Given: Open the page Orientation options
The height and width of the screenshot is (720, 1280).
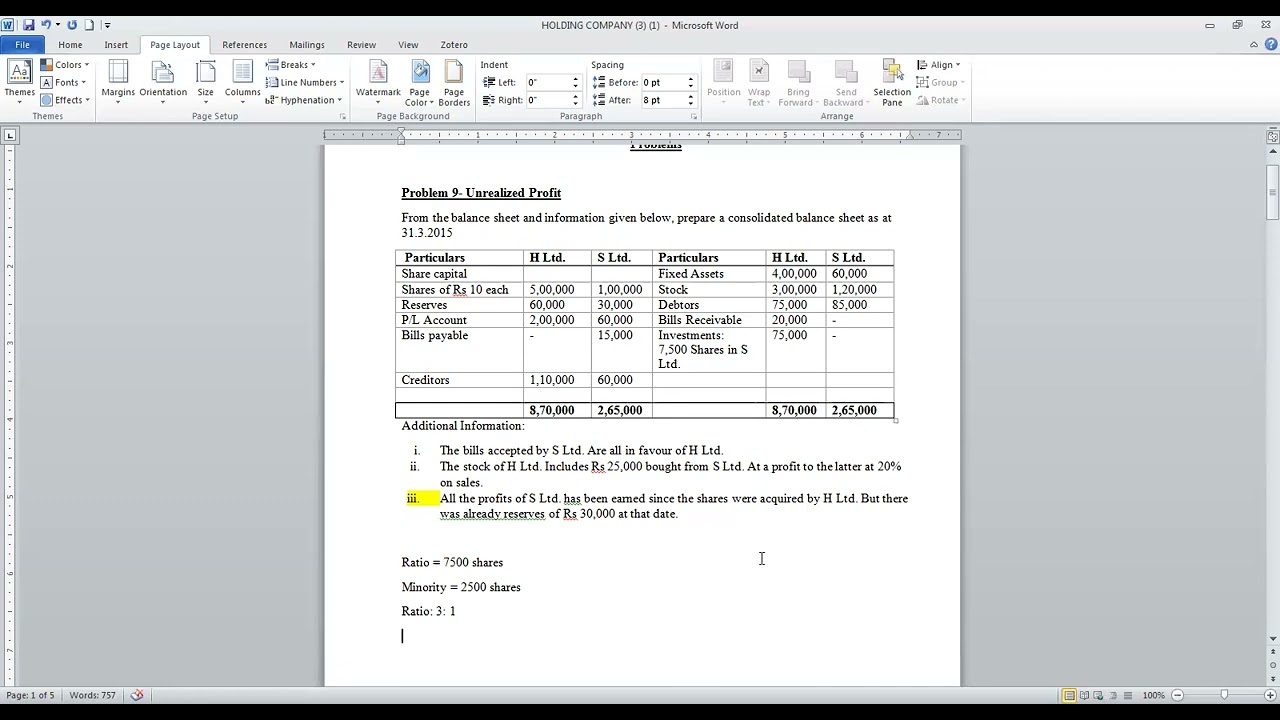Looking at the screenshot, I should tap(163, 83).
